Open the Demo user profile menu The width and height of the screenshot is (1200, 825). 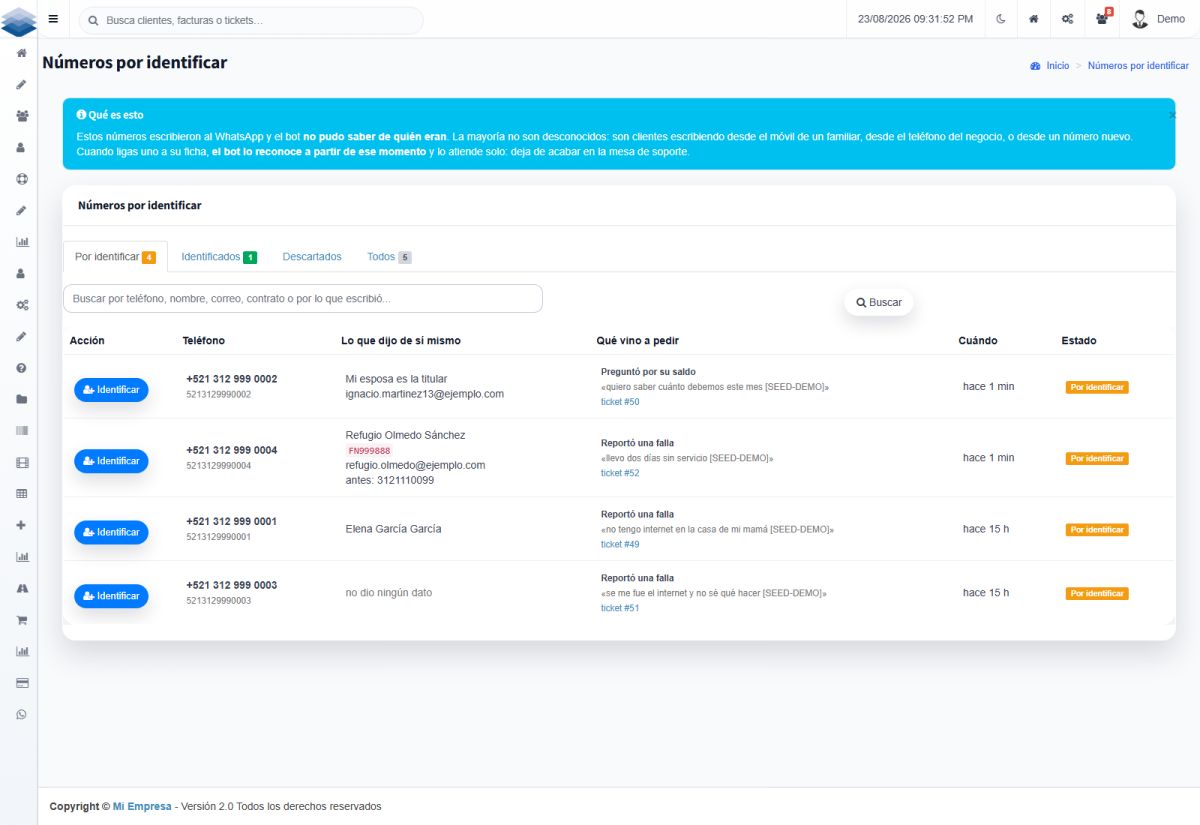click(x=1158, y=19)
